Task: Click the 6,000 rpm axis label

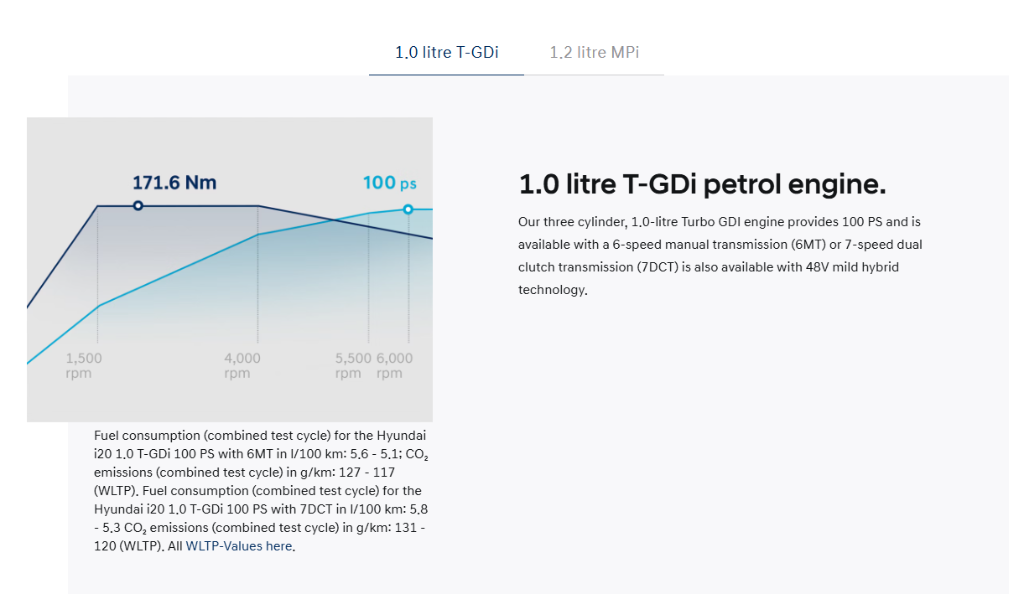Action: [394, 366]
